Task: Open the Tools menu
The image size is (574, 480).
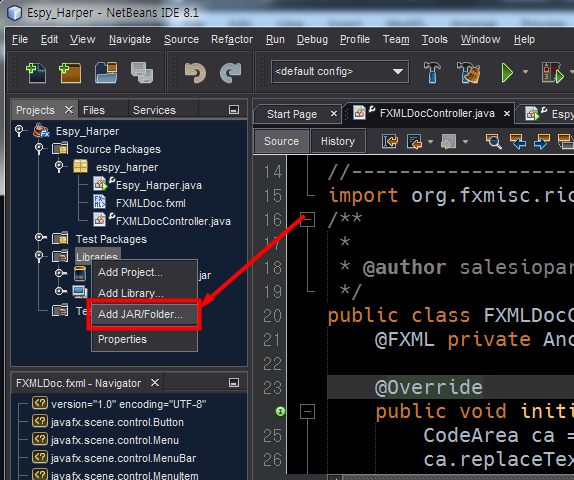Action: click(x=435, y=39)
